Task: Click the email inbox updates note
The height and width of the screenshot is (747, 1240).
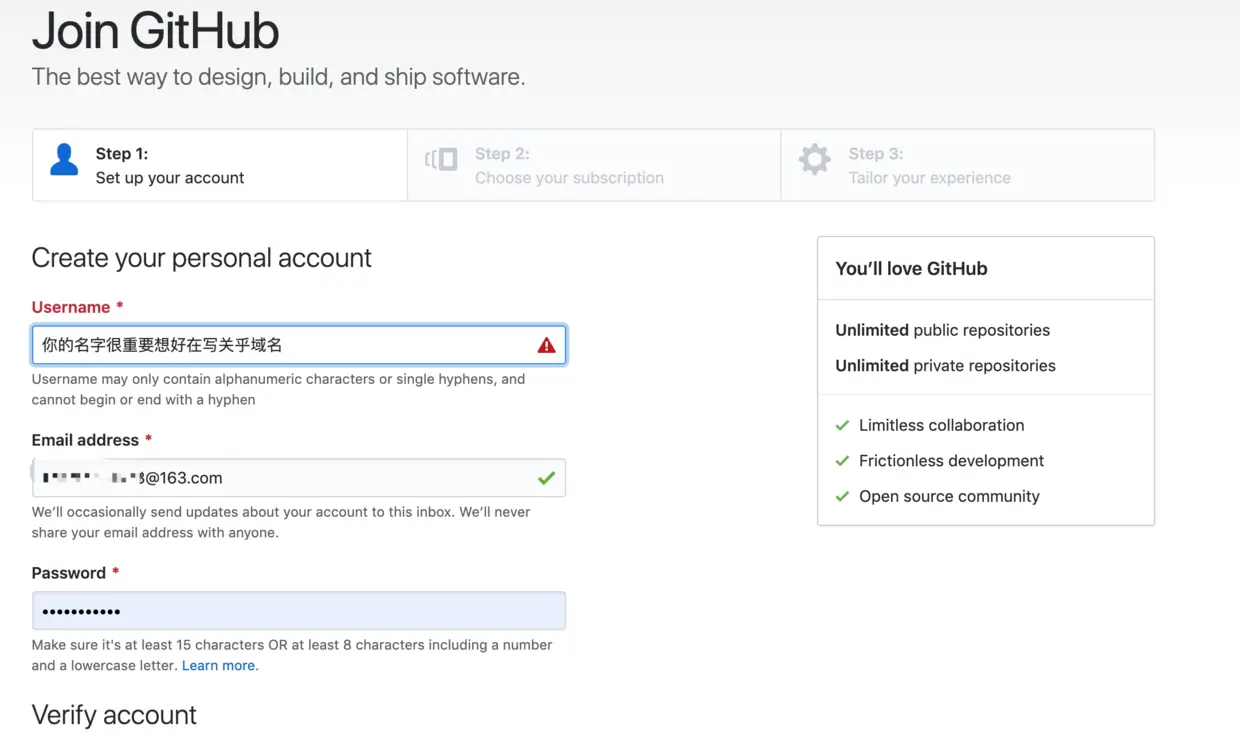Action: (281, 522)
